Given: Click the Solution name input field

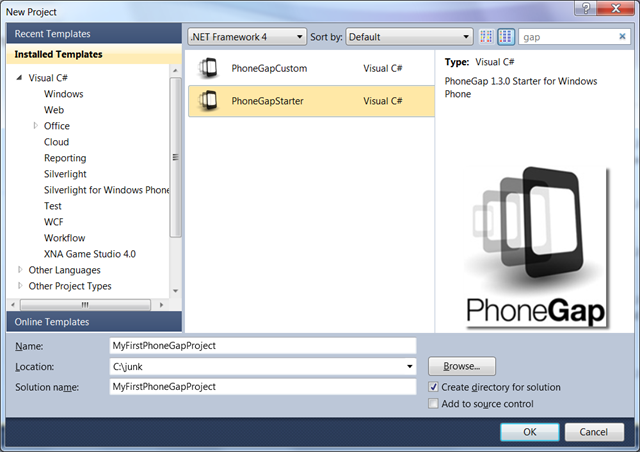Looking at the screenshot, I should [x=263, y=386].
